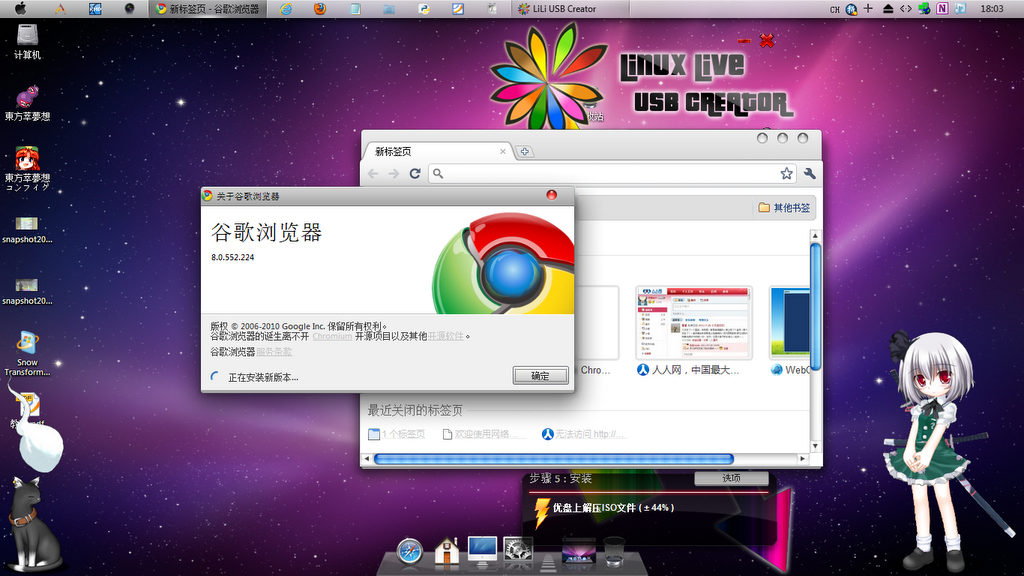The width and height of the screenshot is (1024, 576).
Task: Open the 人人网 most-visited thumbnail
Action: tap(694, 323)
